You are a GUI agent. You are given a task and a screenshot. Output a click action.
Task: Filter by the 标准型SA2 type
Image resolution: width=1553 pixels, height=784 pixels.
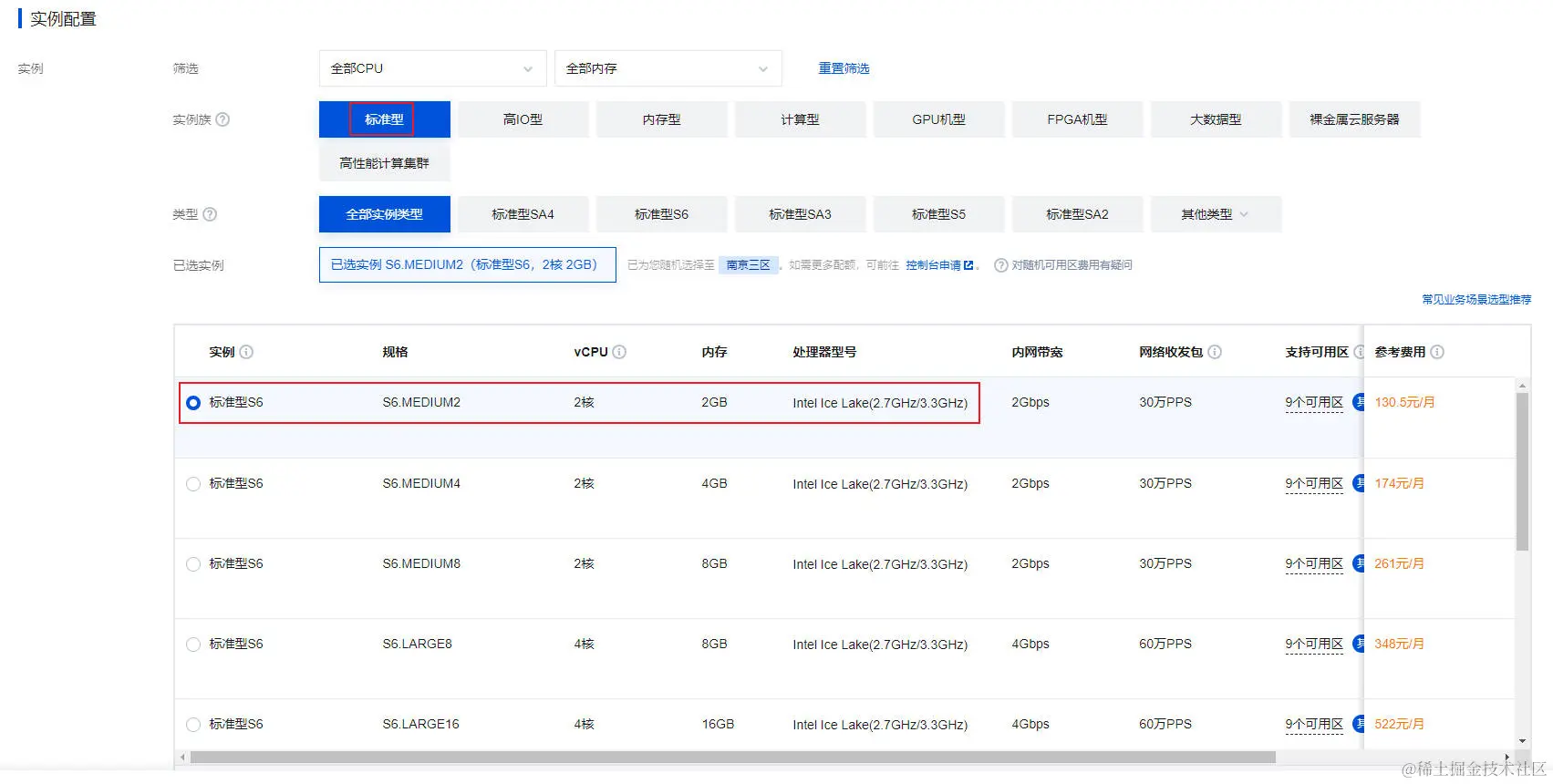point(1078,214)
